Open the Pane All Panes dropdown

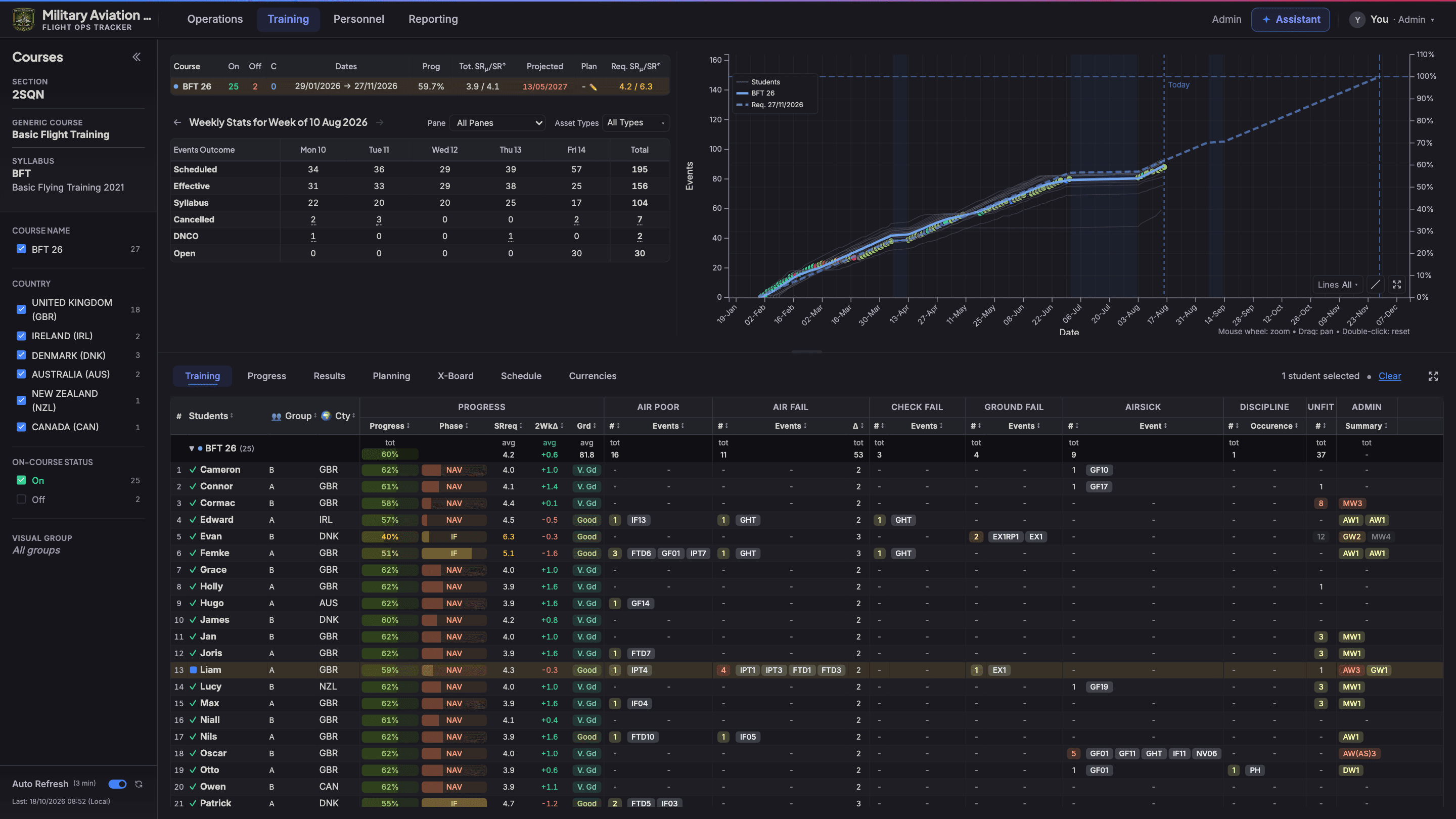click(x=498, y=123)
